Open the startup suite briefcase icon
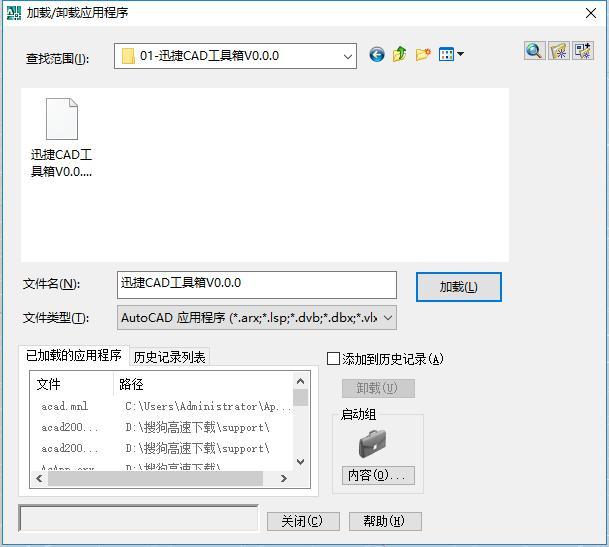Viewport: 609px width, 547px height. coord(372,443)
